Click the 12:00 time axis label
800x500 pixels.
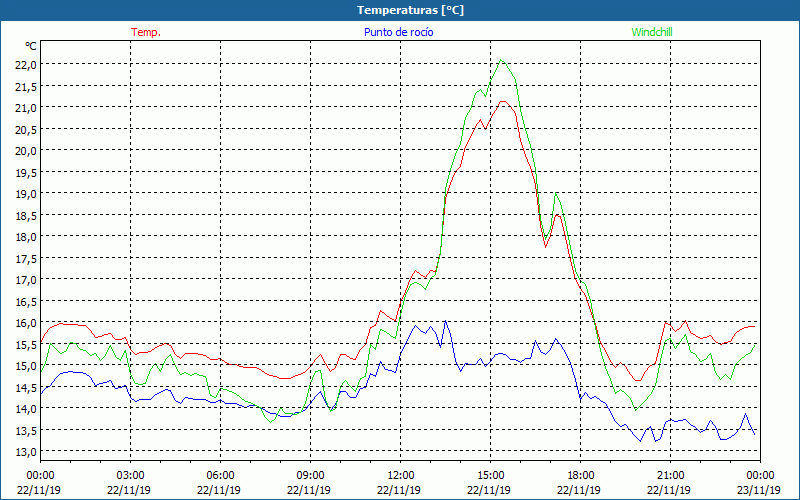coord(401,476)
